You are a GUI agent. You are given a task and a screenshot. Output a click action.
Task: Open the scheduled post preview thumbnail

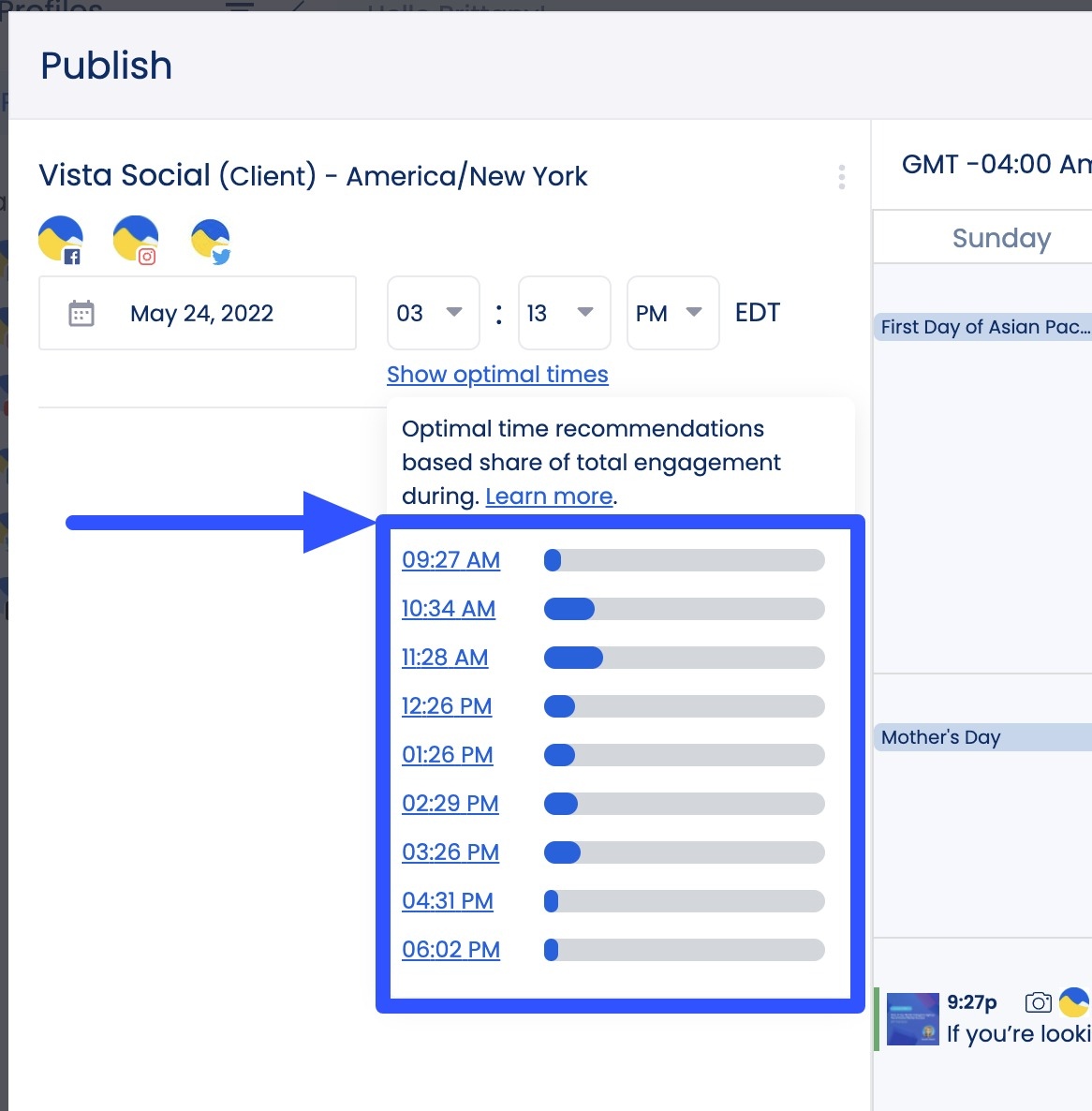click(x=911, y=1018)
